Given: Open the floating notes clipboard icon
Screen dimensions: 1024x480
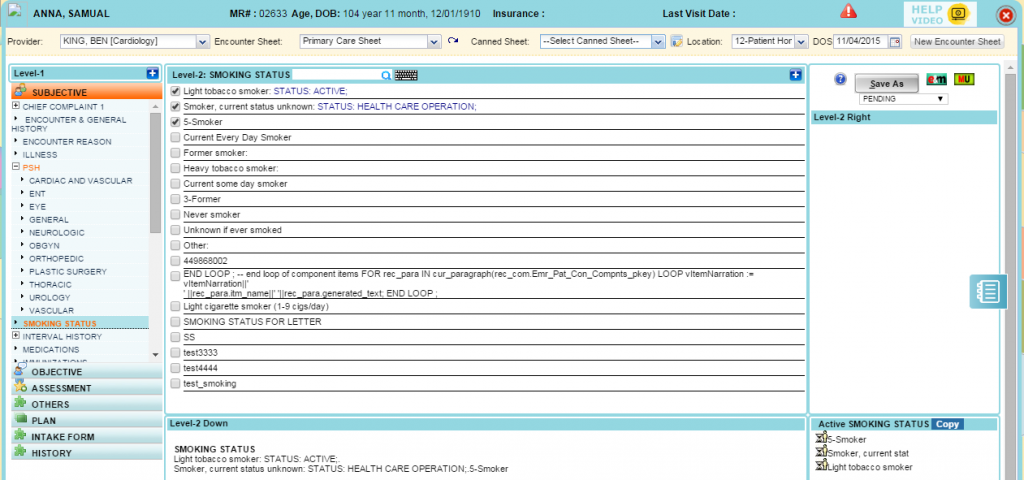Looking at the screenshot, I should tap(988, 291).
